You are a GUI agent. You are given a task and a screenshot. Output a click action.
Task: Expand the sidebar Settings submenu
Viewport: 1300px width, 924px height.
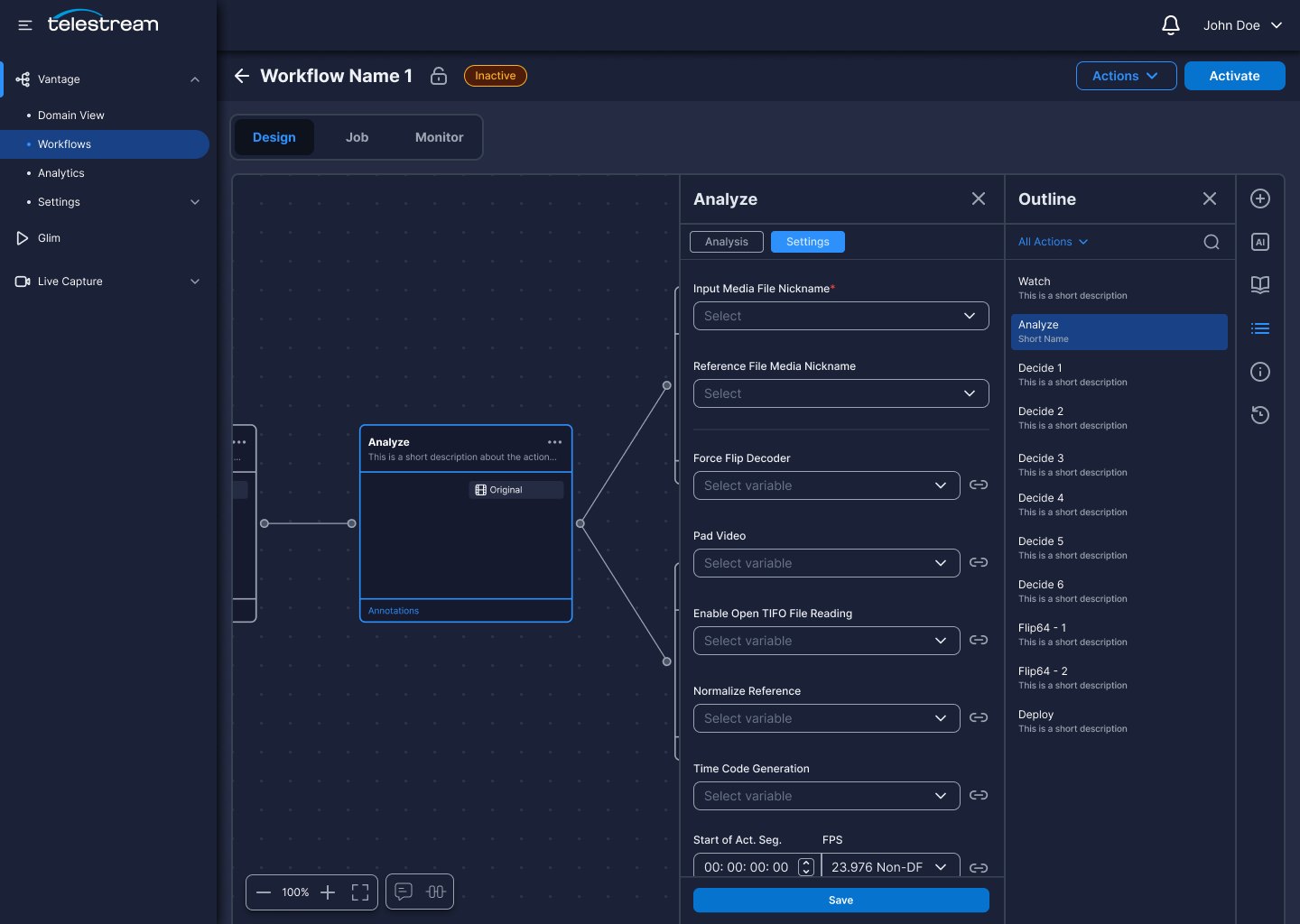(195, 202)
